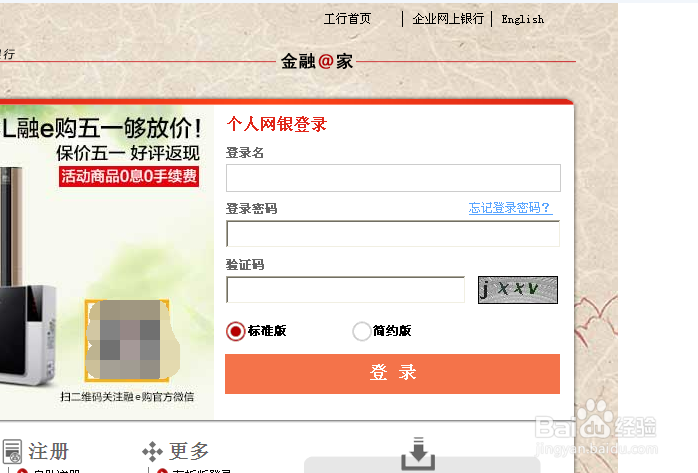Go to 企业网上银行 page
The image size is (698, 473).
[x=448, y=19]
